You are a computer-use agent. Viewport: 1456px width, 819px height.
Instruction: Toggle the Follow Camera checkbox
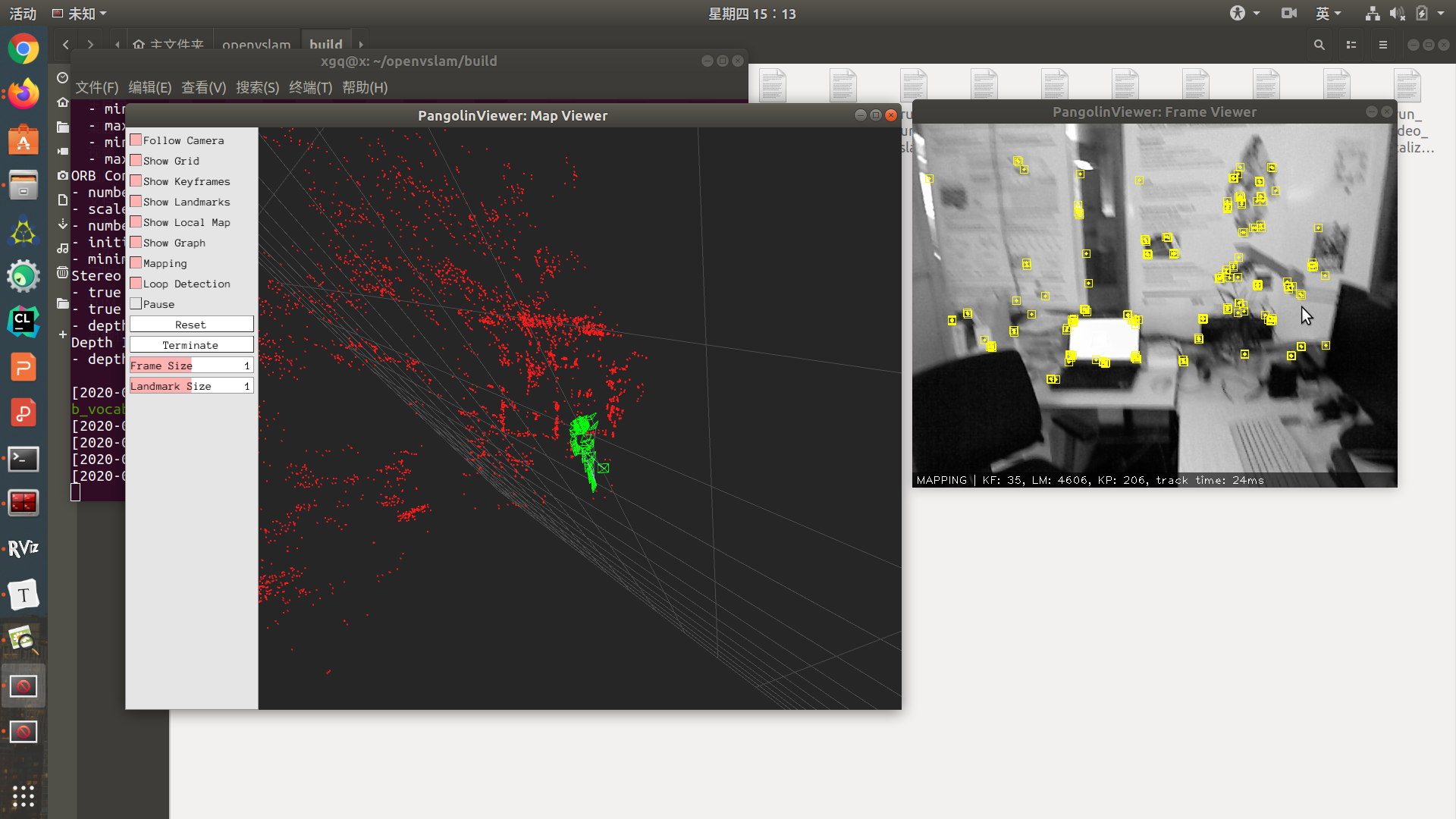pyautogui.click(x=136, y=140)
